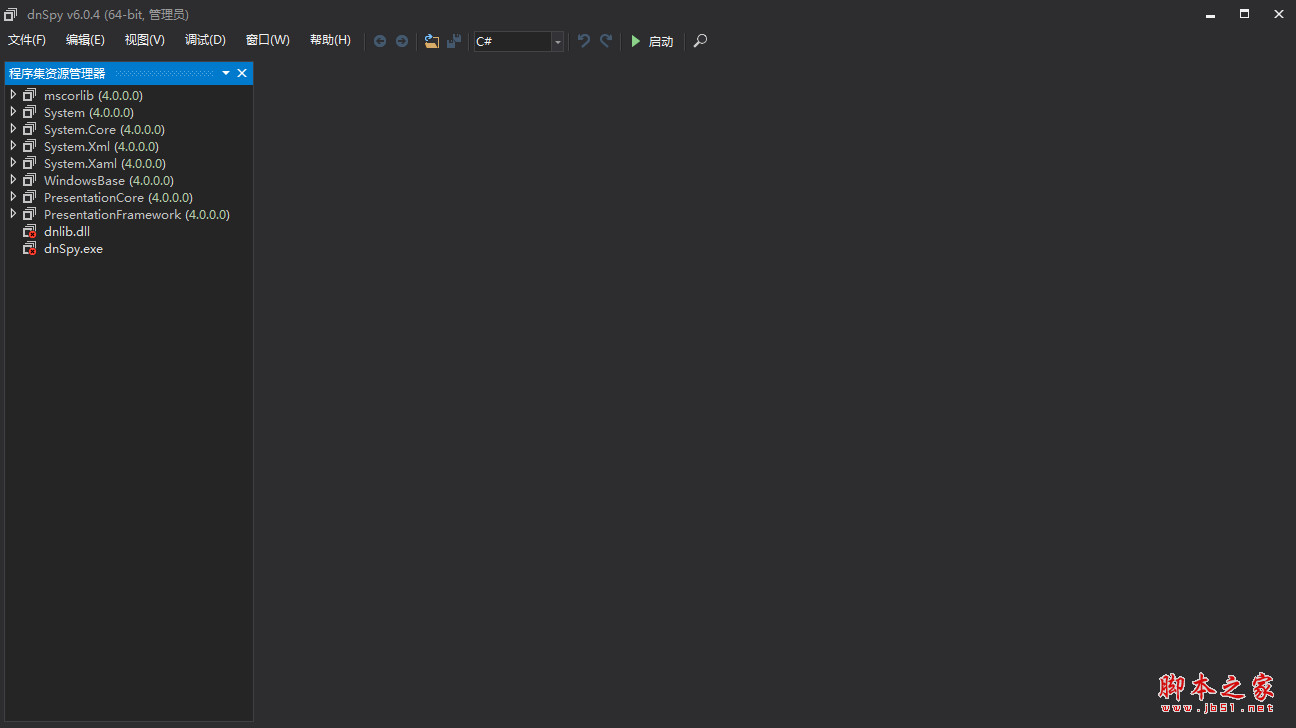Click the navigate forward arrow icon
This screenshot has width=1296, height=728.
point(402,41)
